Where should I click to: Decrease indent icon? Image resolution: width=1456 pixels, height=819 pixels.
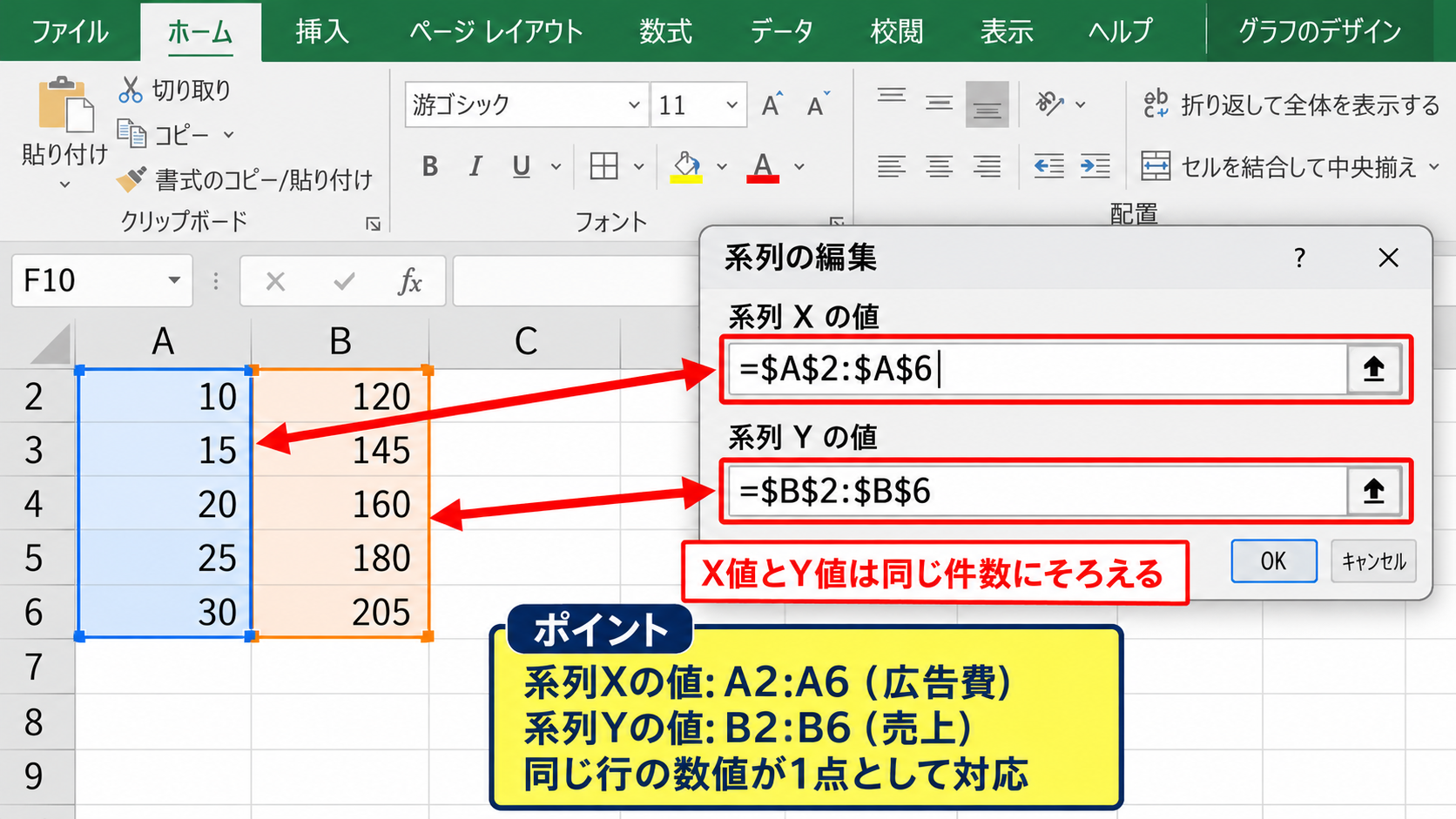click(1048, 165)
